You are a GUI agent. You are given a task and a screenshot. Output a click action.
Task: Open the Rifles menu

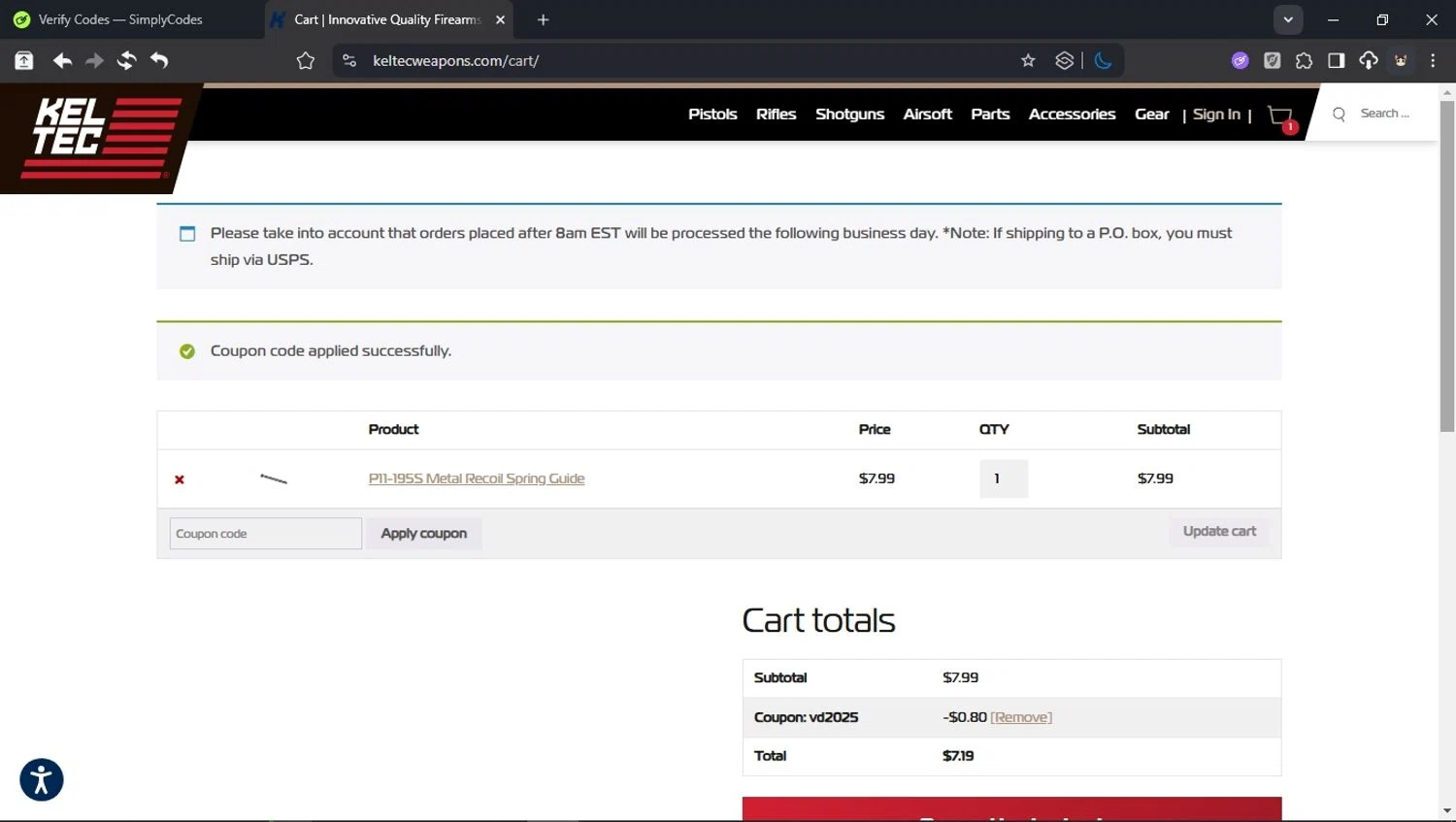(776, 115)
